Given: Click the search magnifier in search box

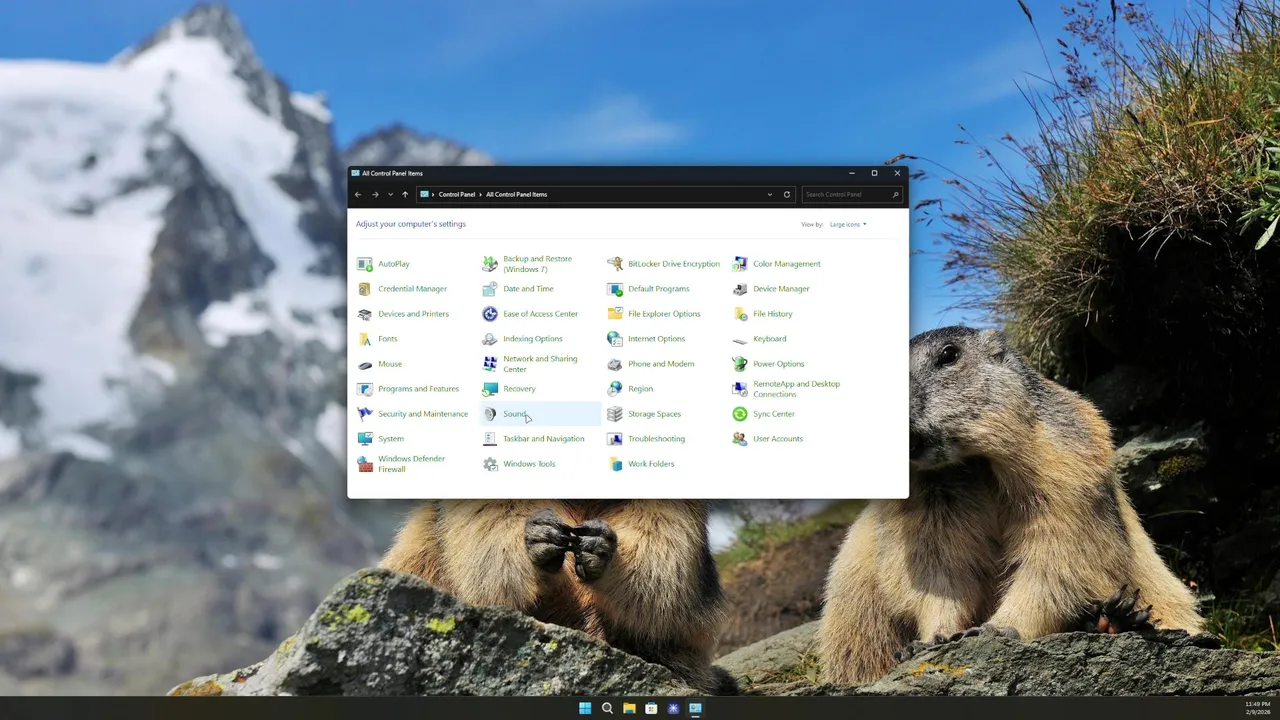Looking at the screenshot, I should coord(895,195).
